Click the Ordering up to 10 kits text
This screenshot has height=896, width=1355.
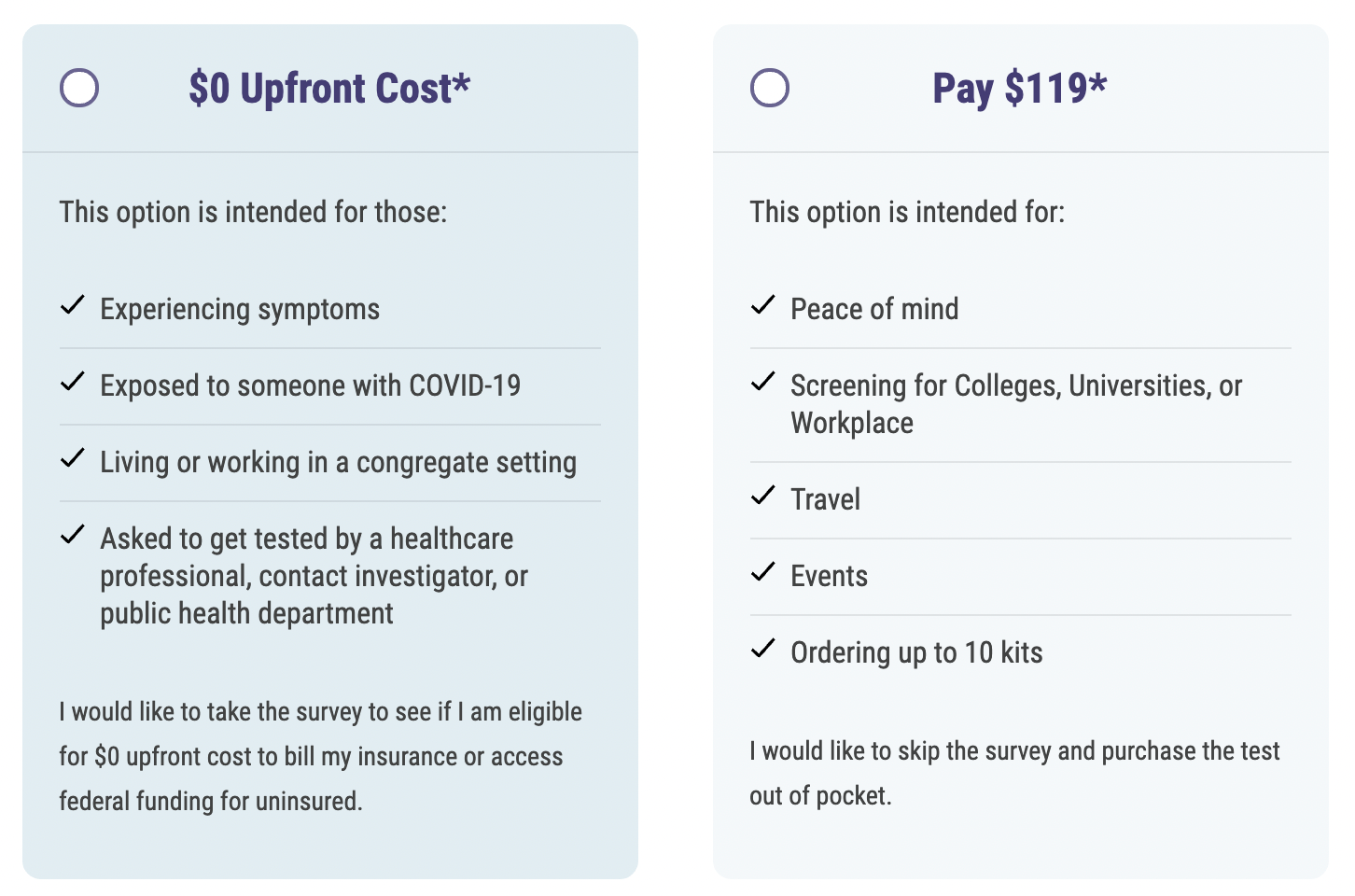click(x=916, y=652)
